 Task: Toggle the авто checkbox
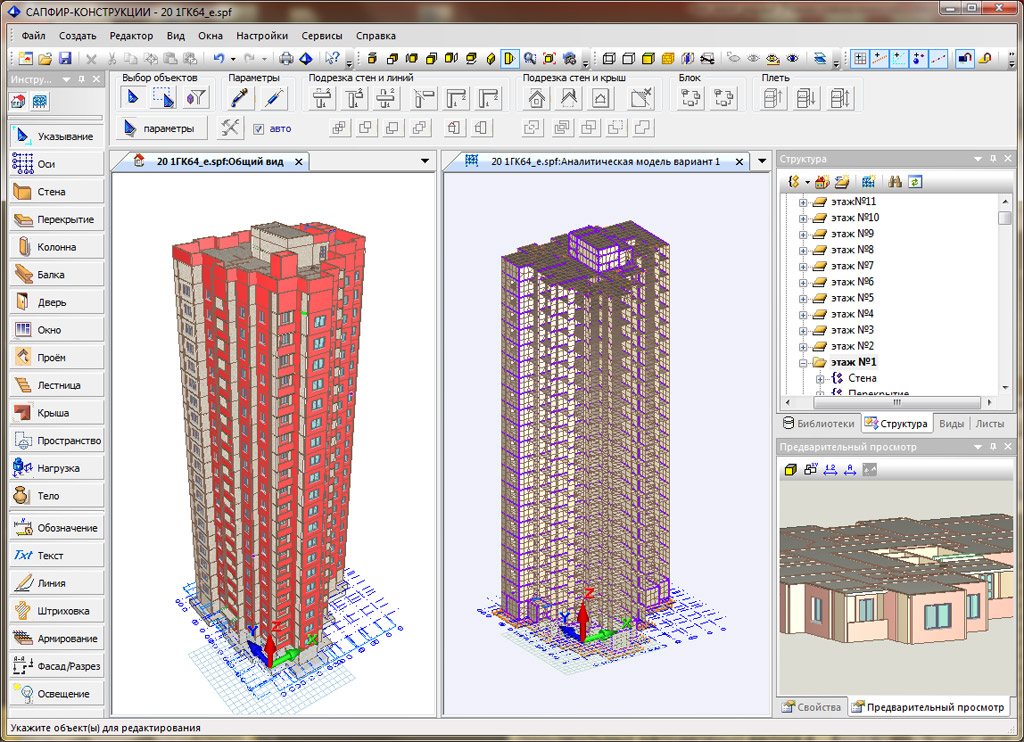coord(258,128)
